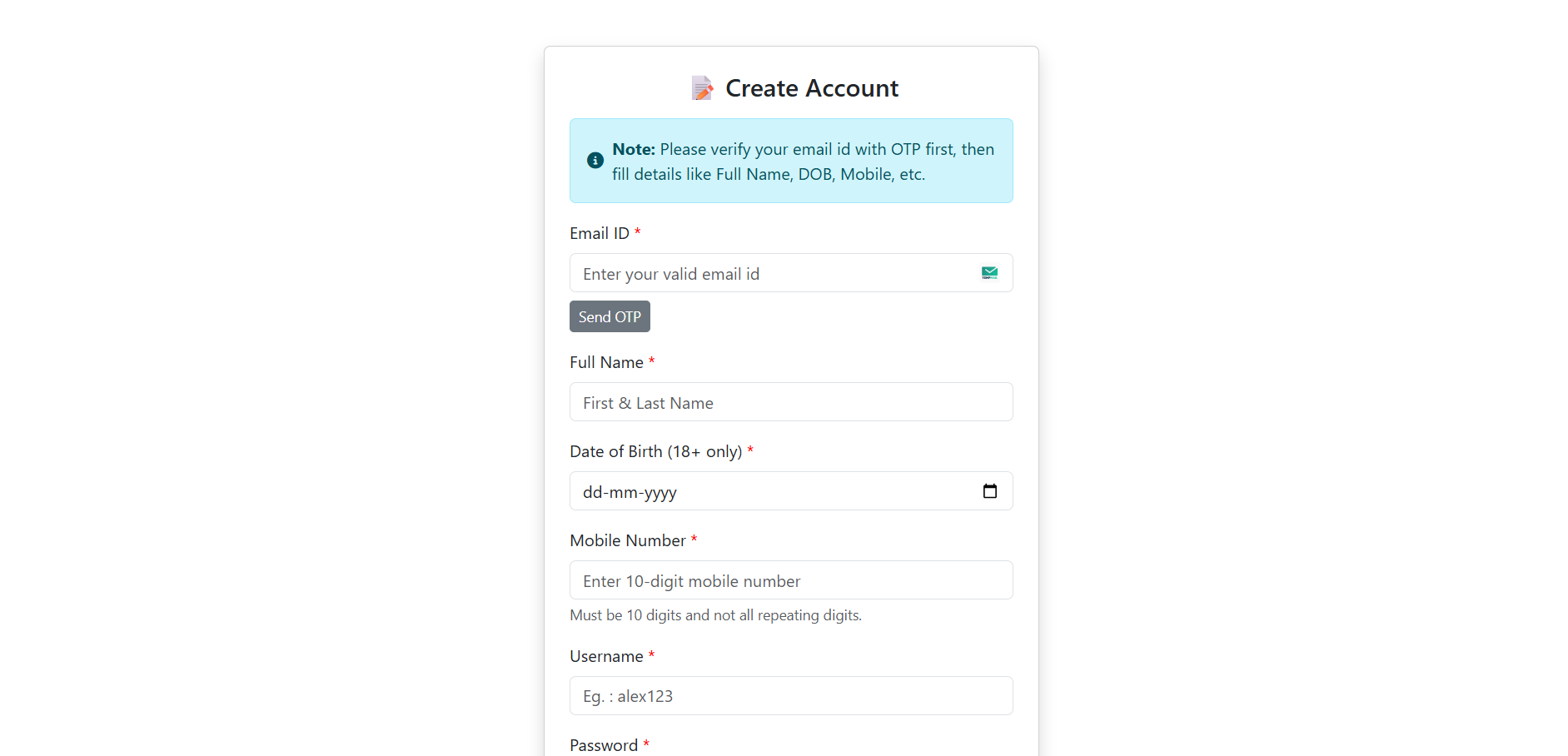Image resolution: width=1568 pixels, height=756 pixels.
Task: Focus the mobile number input field
Action: pos(791,580)
